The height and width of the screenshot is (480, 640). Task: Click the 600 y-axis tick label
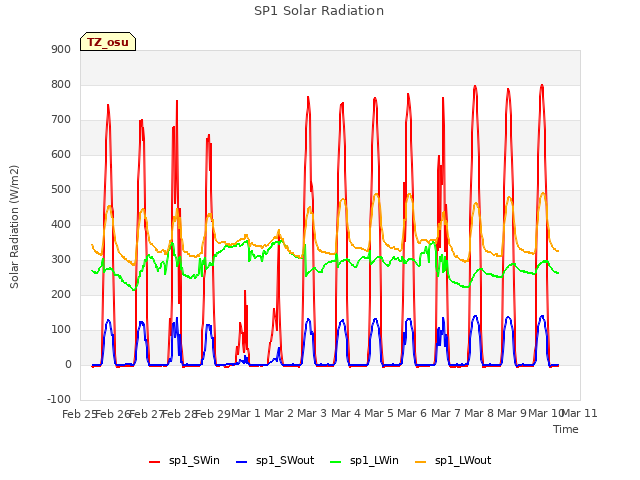[61, 155]
